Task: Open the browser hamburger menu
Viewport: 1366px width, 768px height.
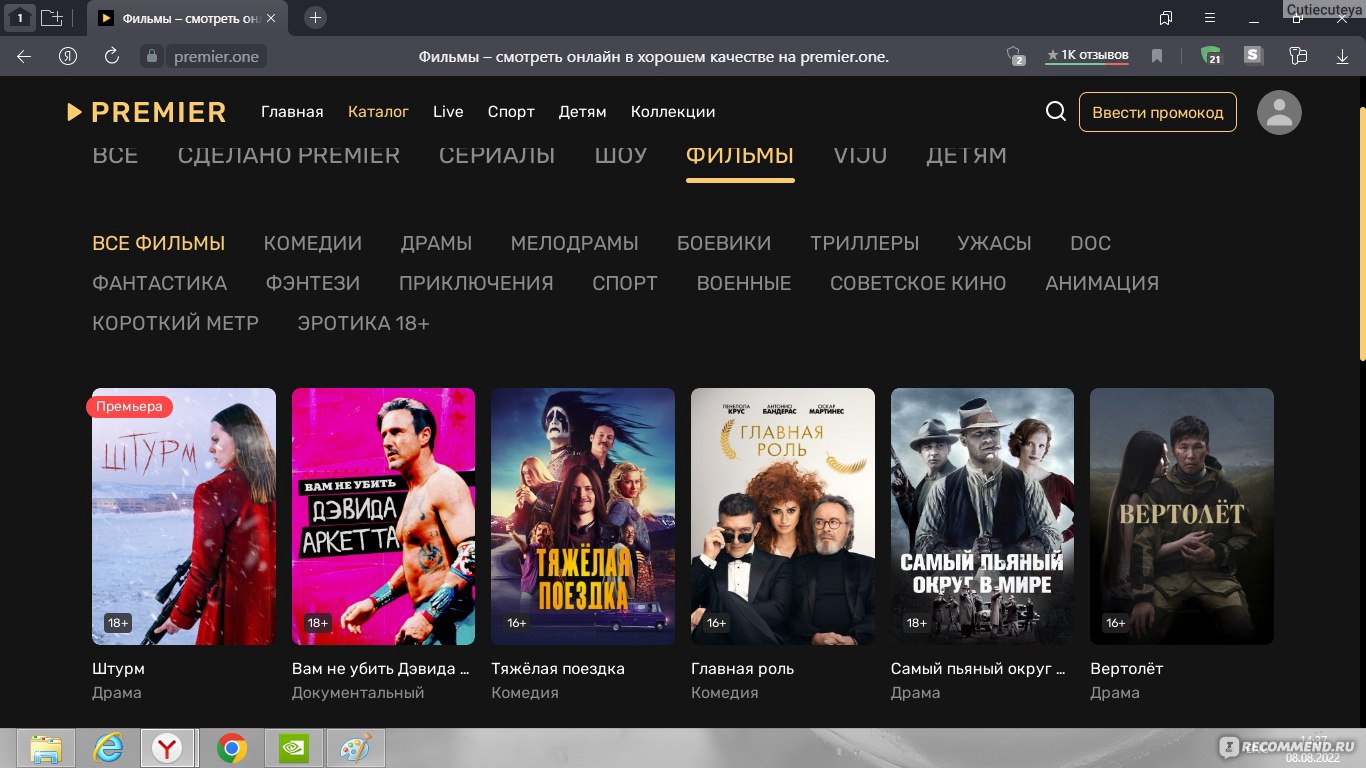Action: click(1210, 18)
